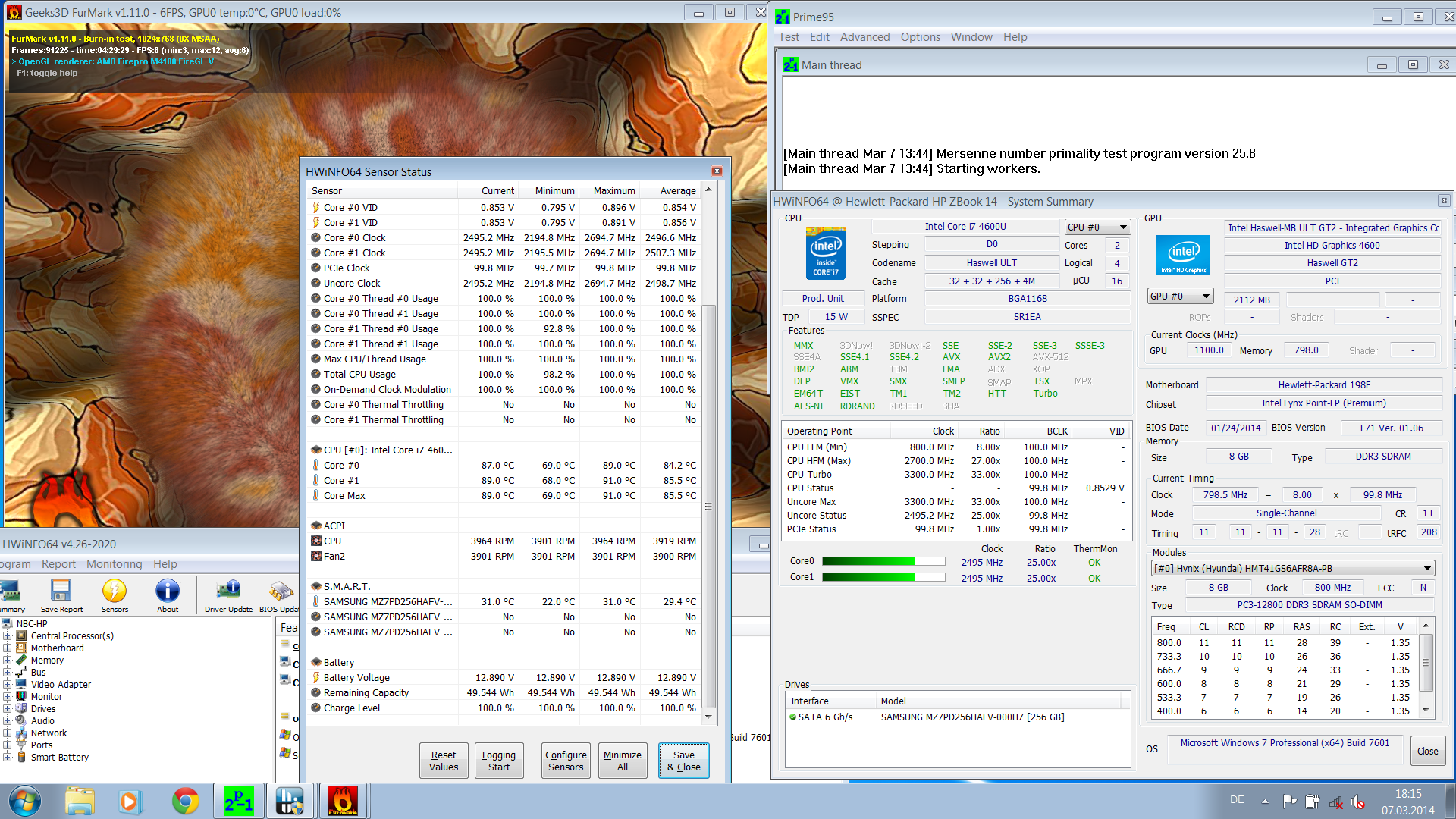Click the Reset Values button
This screenshot has height=819, width=1456.
point(444,761)
